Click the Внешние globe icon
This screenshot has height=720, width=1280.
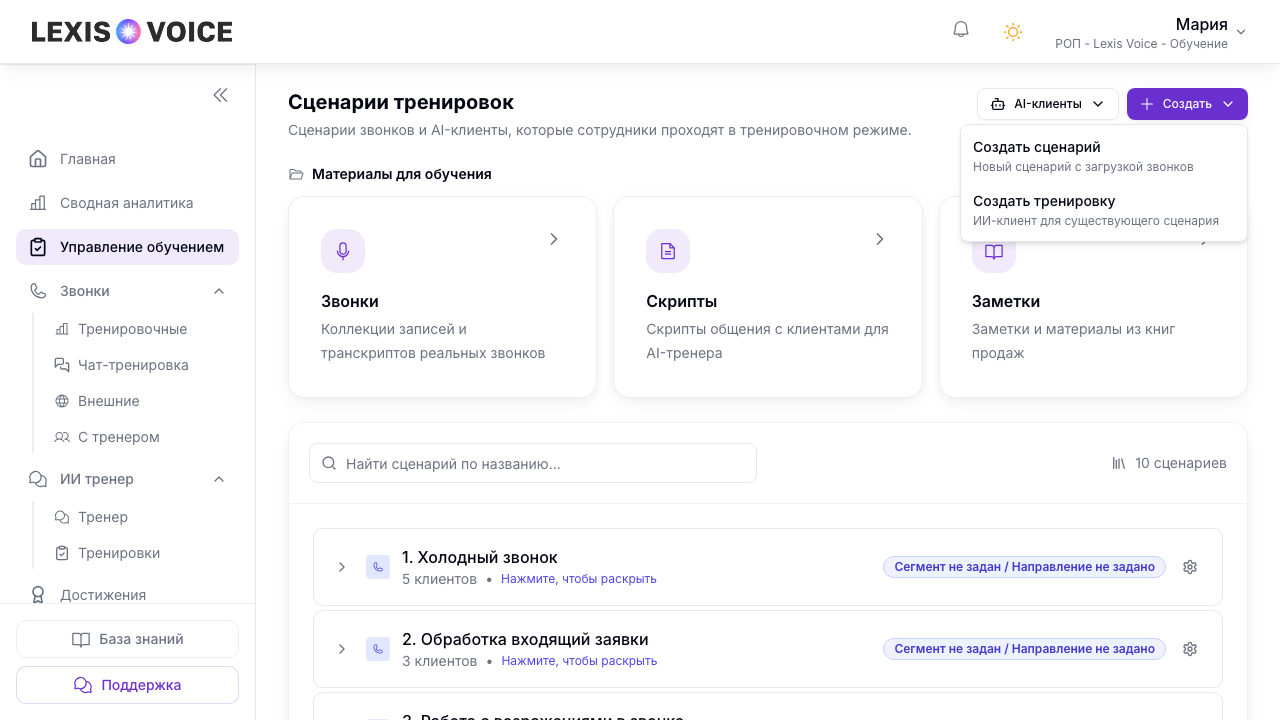tap(62, 401)
